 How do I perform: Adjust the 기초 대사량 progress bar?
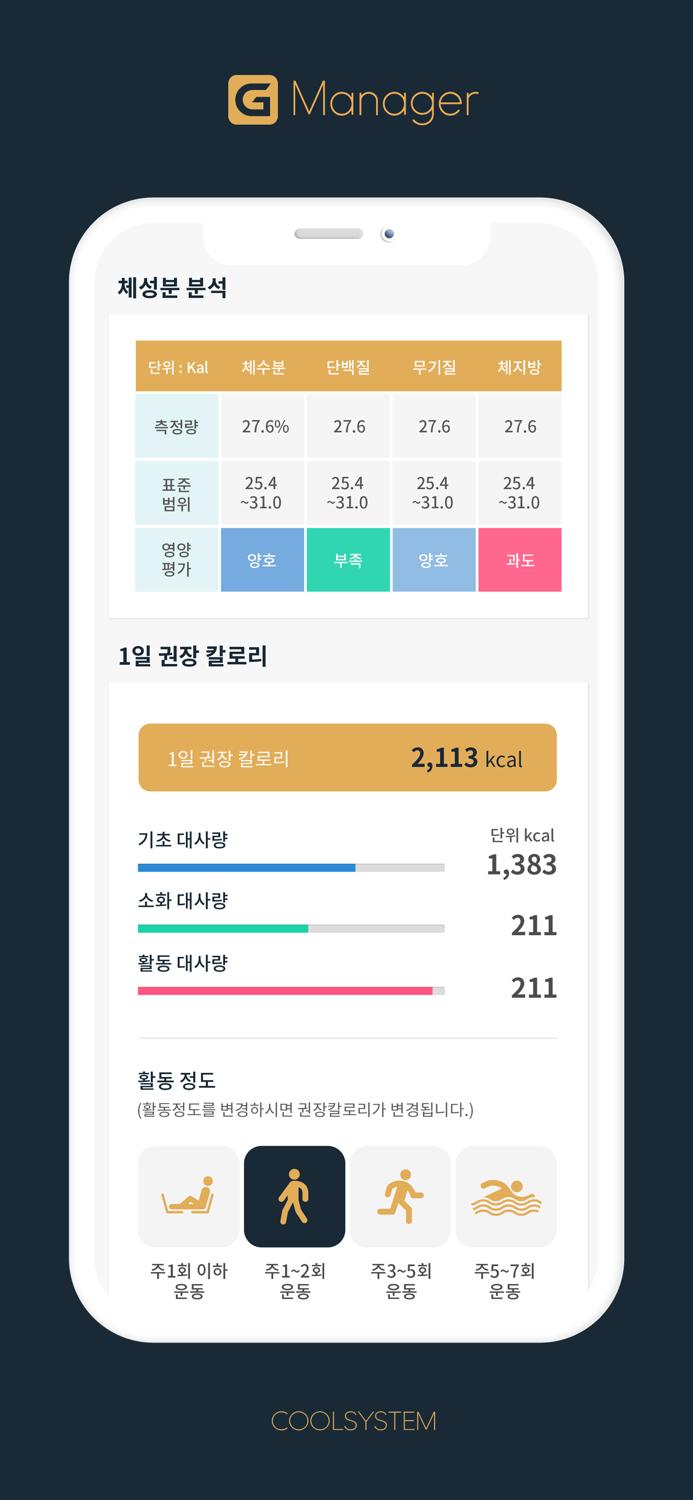(x=290, y=867)
